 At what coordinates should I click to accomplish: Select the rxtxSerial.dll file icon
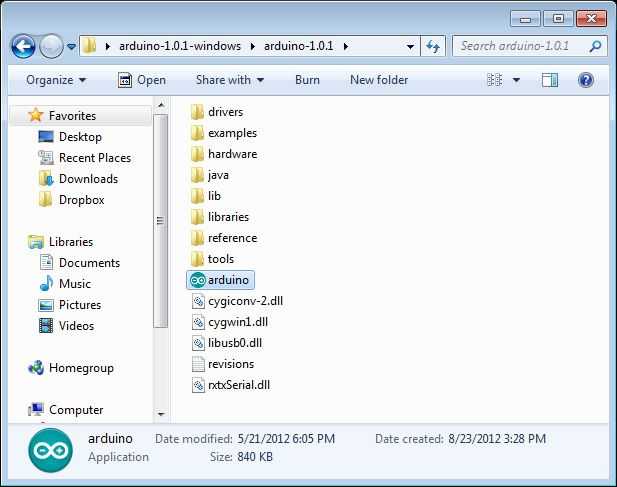click(198, 385)
